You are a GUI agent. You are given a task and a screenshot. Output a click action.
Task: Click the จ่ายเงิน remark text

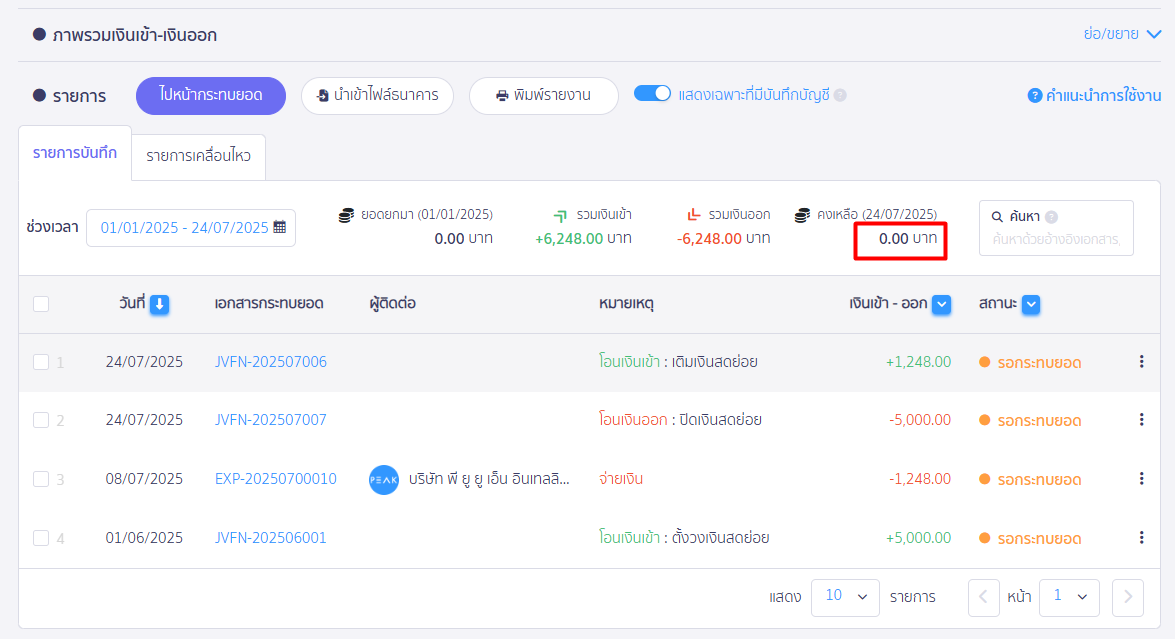[x=620, y=479]
